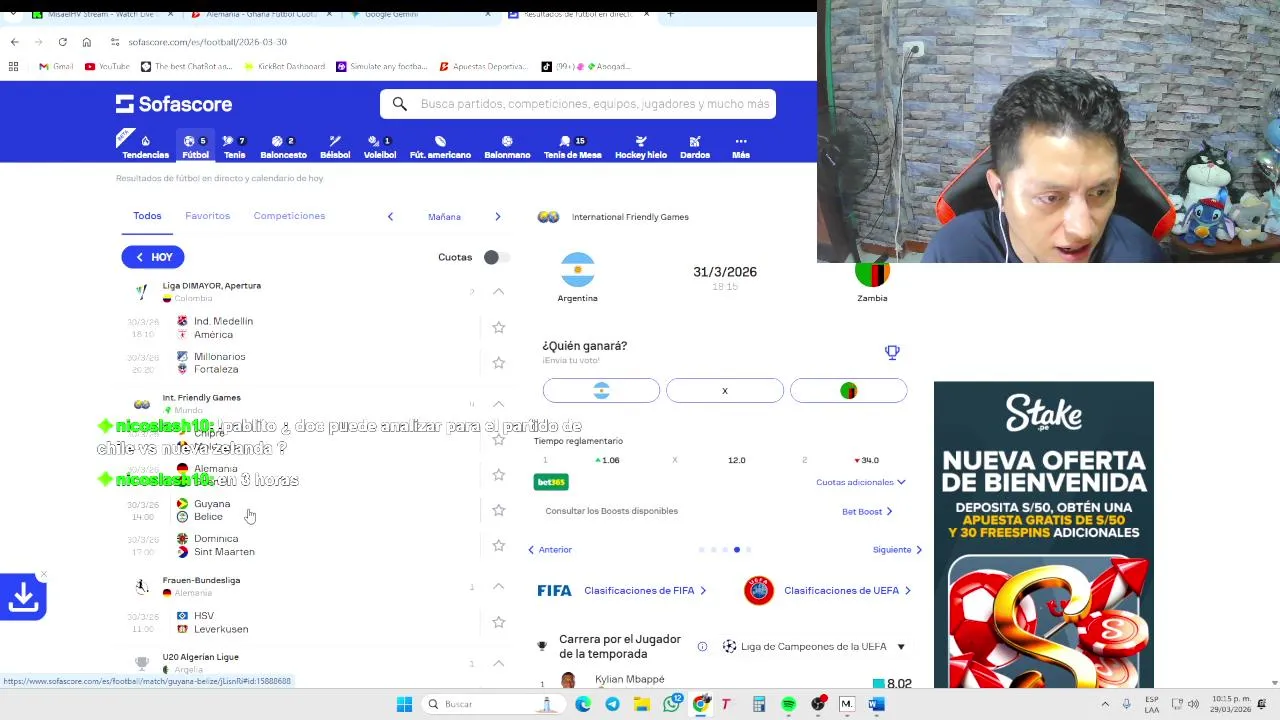This screenshot has height=720, width=1280.
Task: Switch to the Favoritos tab
Action: [x=207, y=216]
